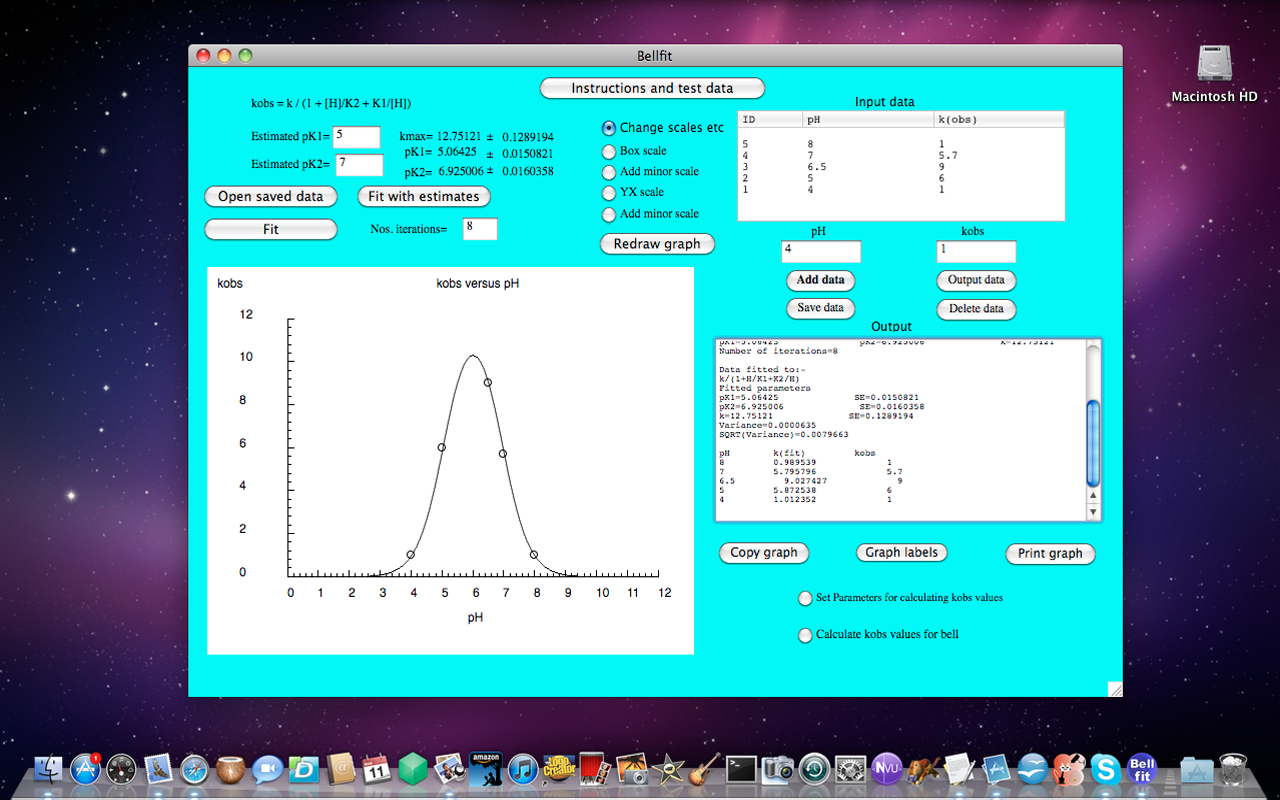Open GarageBand guitar icon in dock
Viewport: 1280px width, 800px height.
click(x=704, y=768)
